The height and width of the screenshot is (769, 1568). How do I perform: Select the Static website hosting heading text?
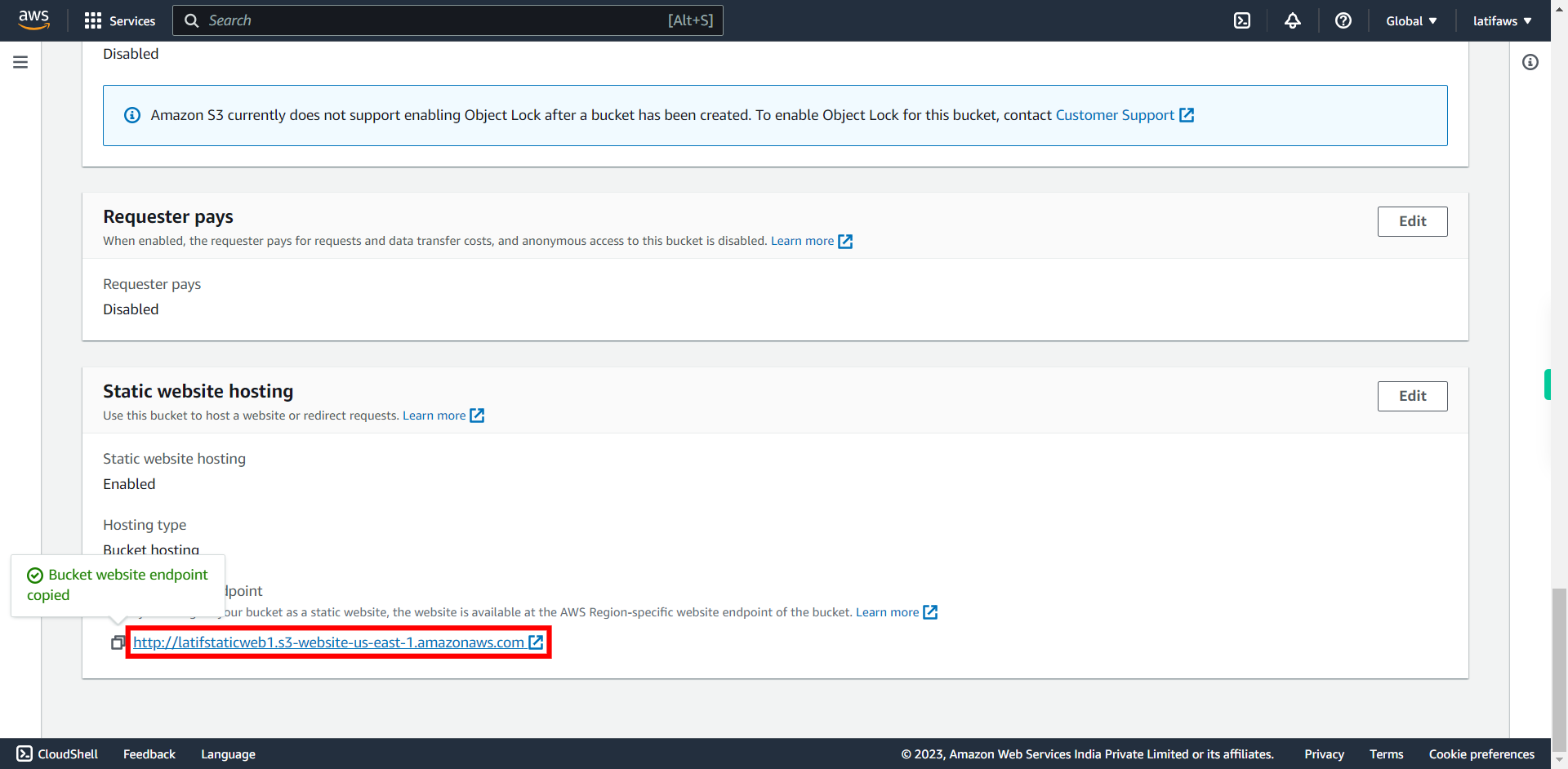coord(198,391)
